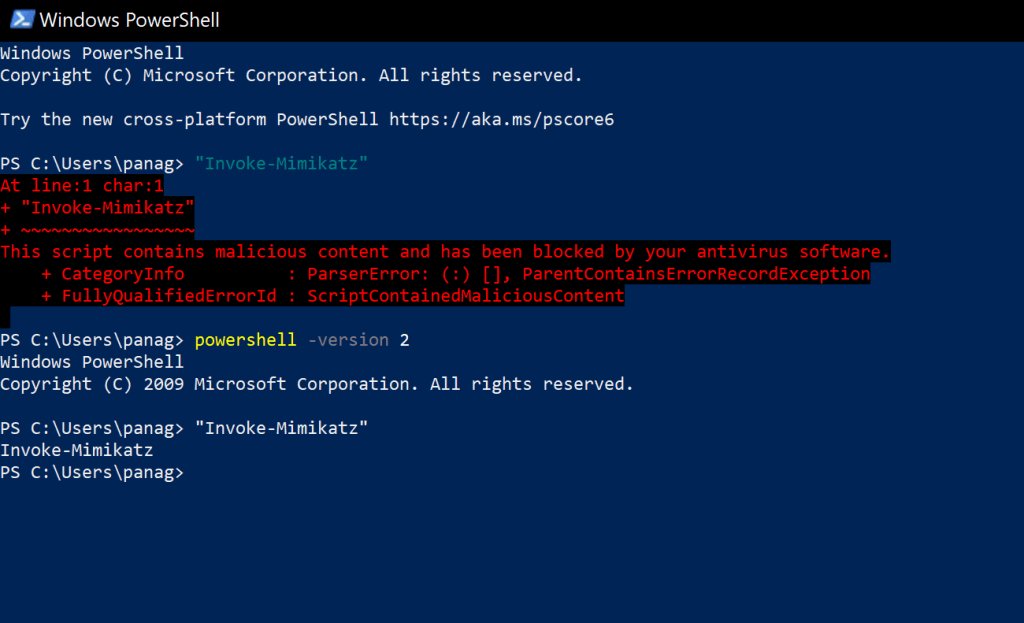Click the PowerShell icon in the title bar

[x=19, y=19]
